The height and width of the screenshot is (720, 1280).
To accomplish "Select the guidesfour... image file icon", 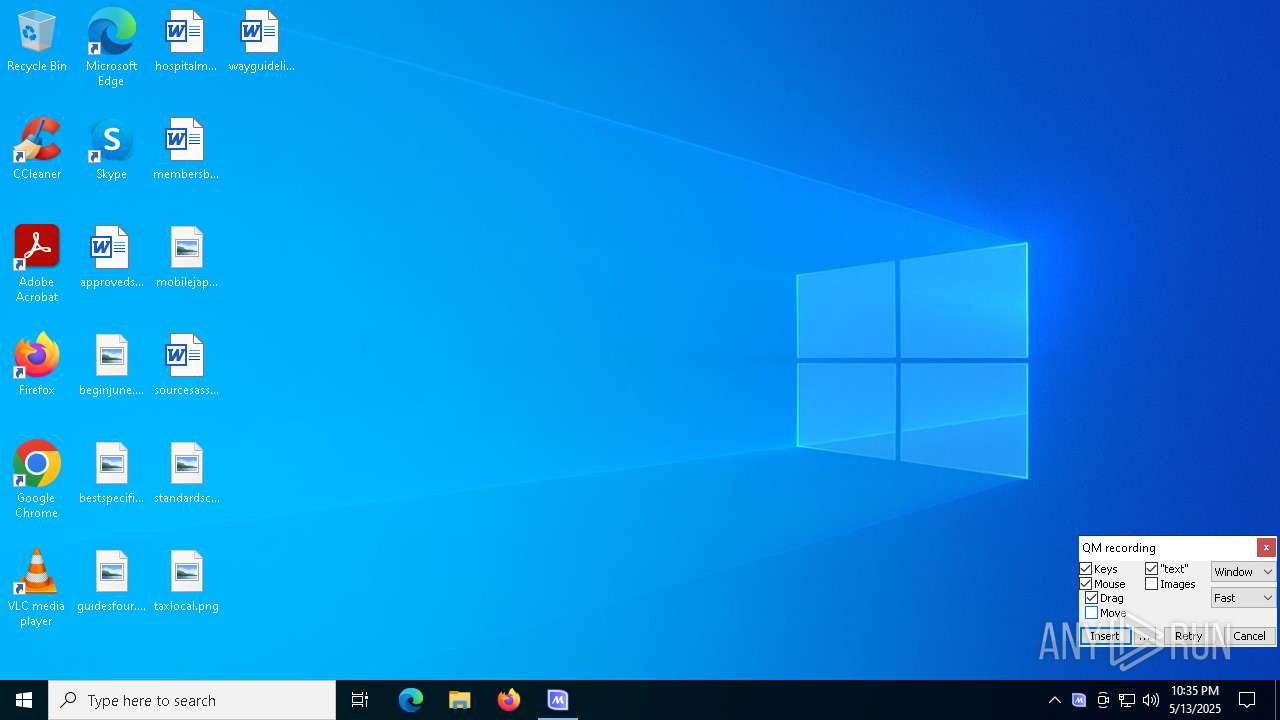I will pyautogui.click(x=111, y=582).
